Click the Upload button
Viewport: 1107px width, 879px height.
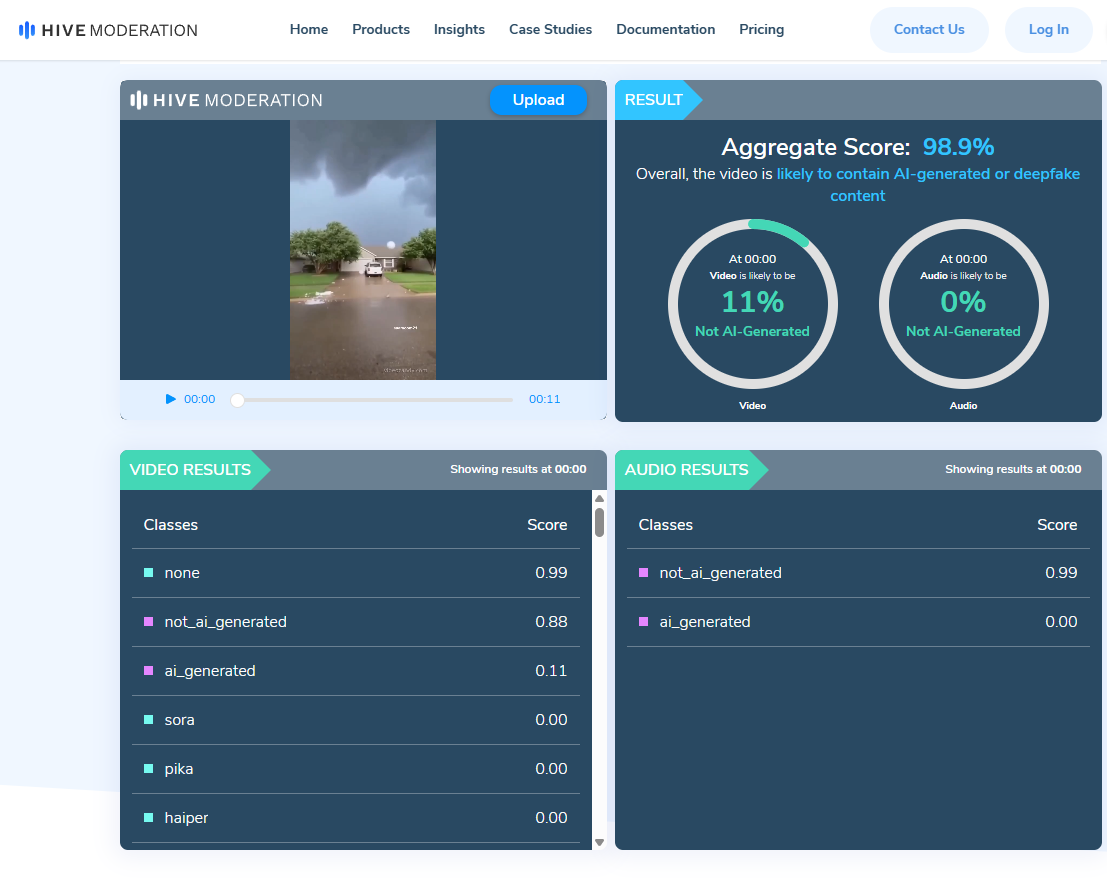538,100
